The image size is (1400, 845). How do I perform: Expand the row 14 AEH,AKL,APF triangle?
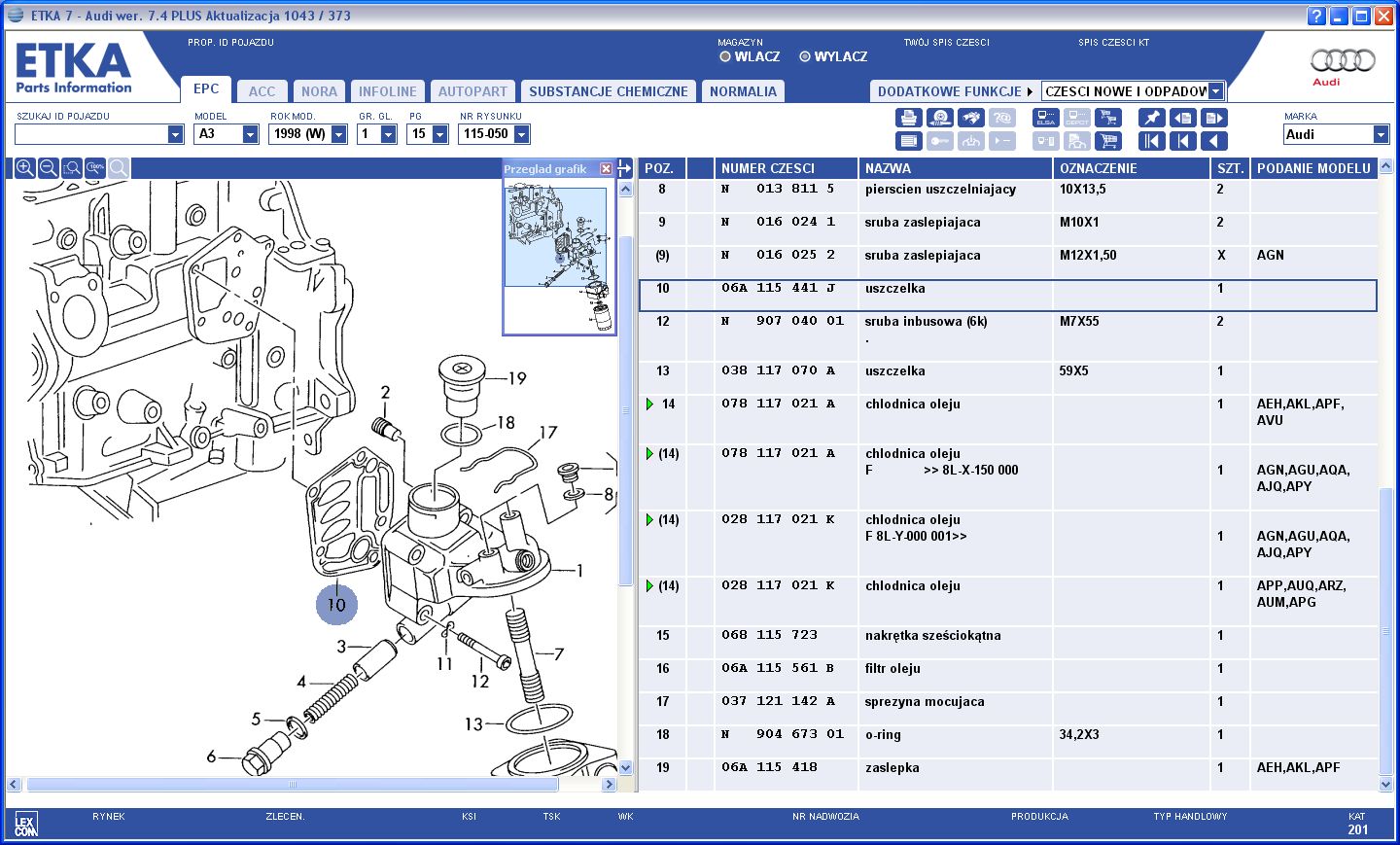(650, 404)
